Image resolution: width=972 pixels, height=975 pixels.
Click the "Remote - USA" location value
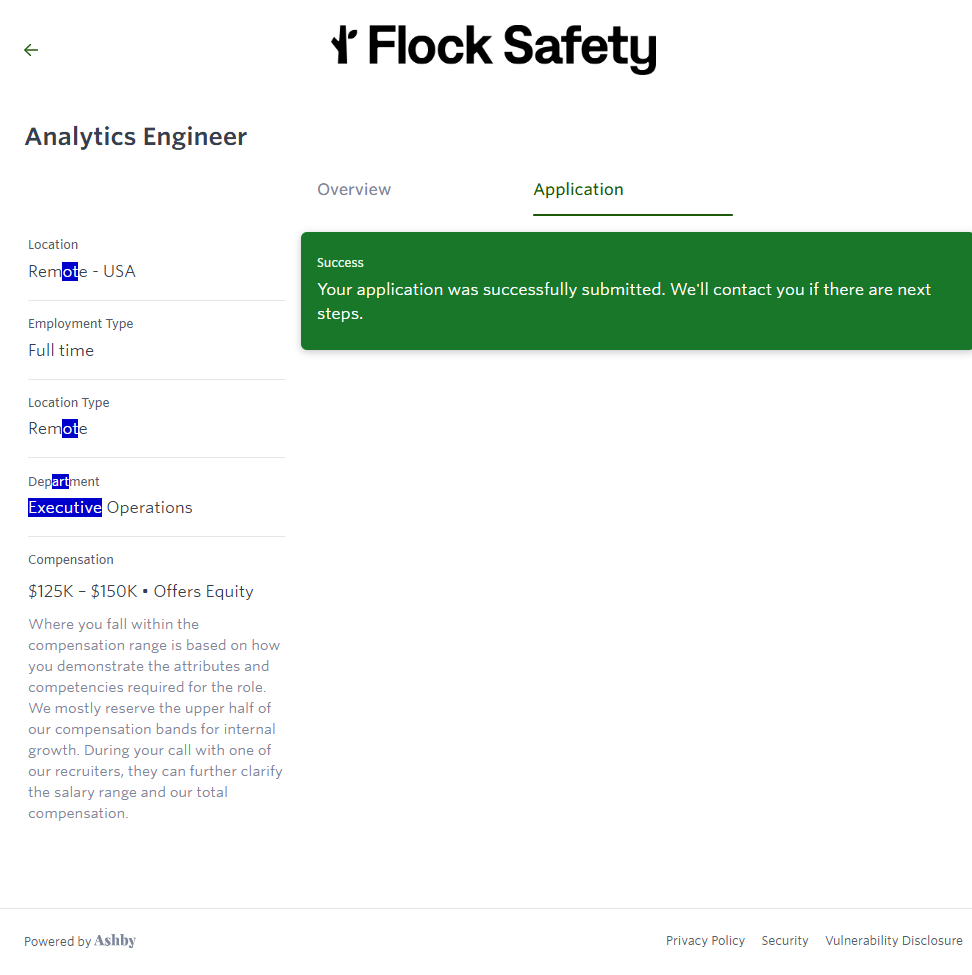click(82, 271)
